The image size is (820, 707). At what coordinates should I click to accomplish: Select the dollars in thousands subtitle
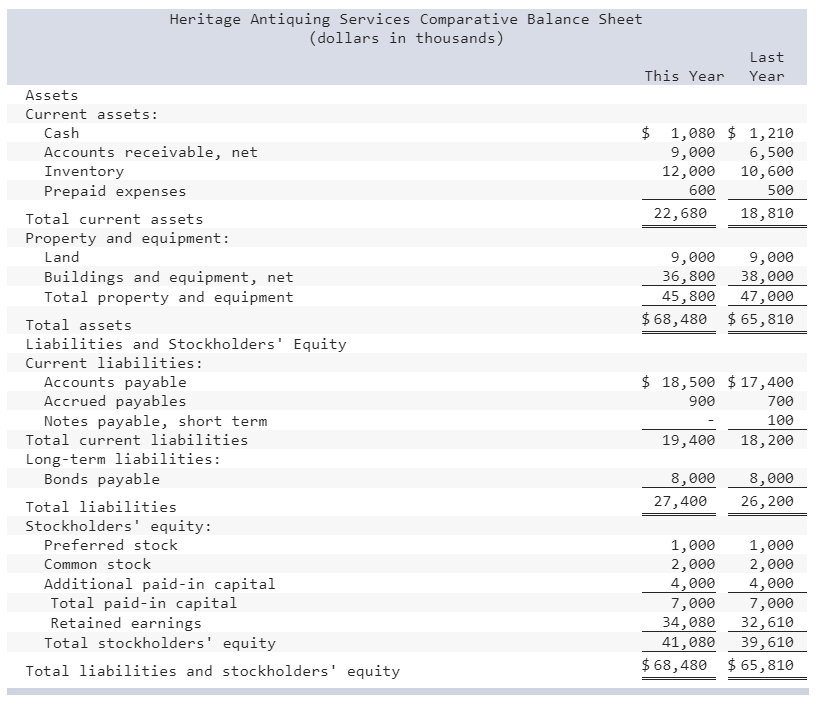coord(406,37)
